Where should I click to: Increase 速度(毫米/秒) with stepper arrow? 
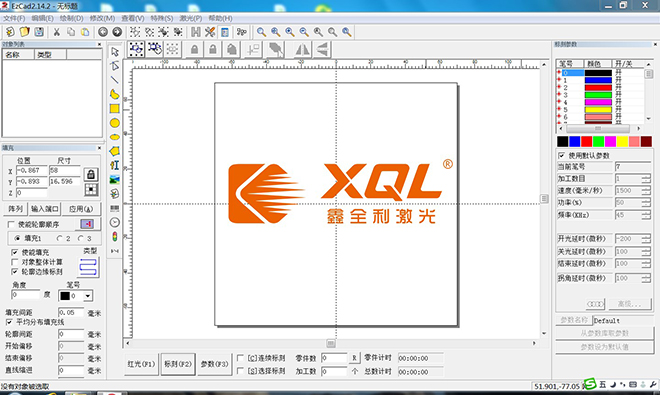pyautogui.click(x=646, y=188)
